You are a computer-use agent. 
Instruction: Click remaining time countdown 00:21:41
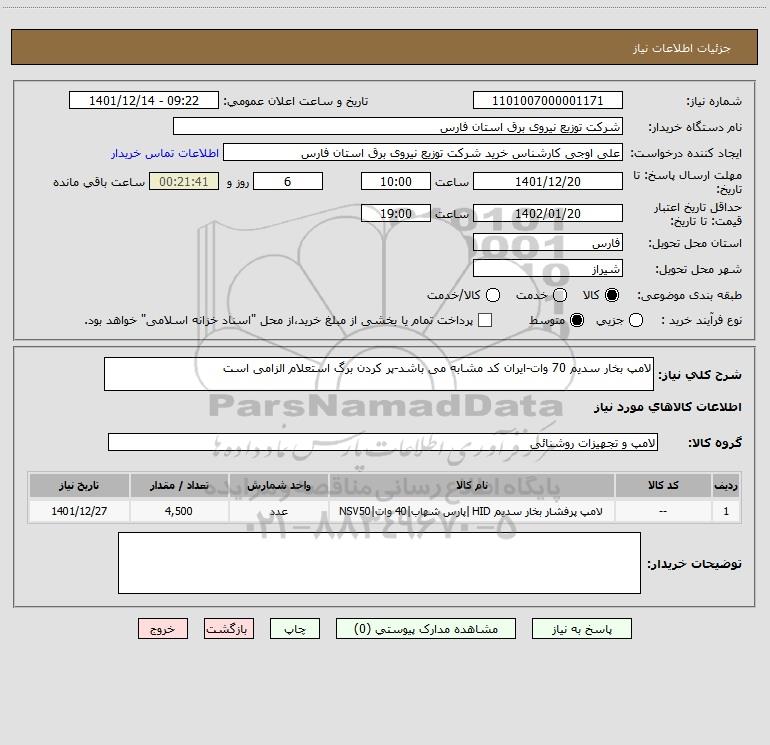pyautogui.click(x=184, y=181)
